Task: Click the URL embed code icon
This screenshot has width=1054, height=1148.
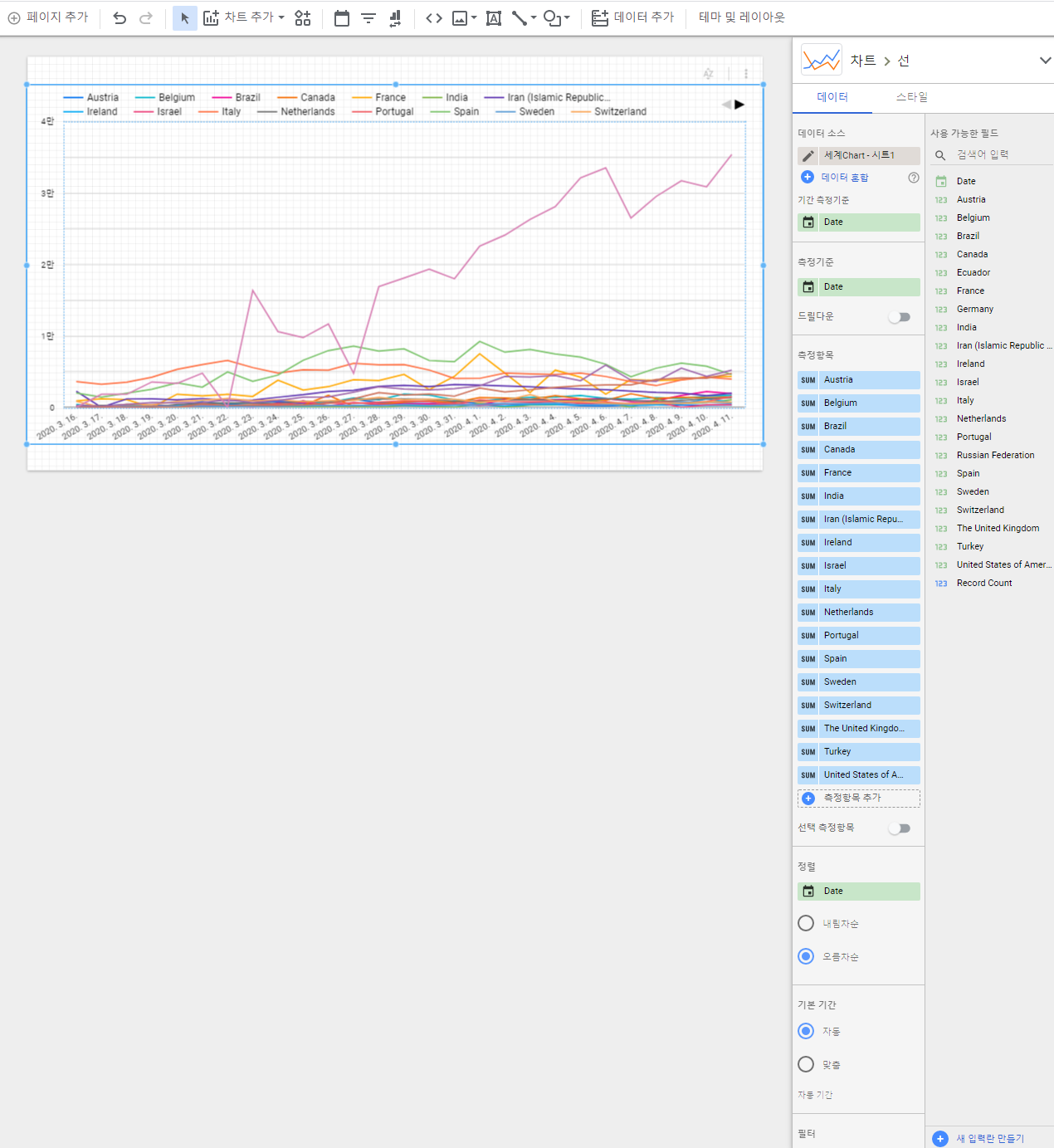Action: click(433, 17)
